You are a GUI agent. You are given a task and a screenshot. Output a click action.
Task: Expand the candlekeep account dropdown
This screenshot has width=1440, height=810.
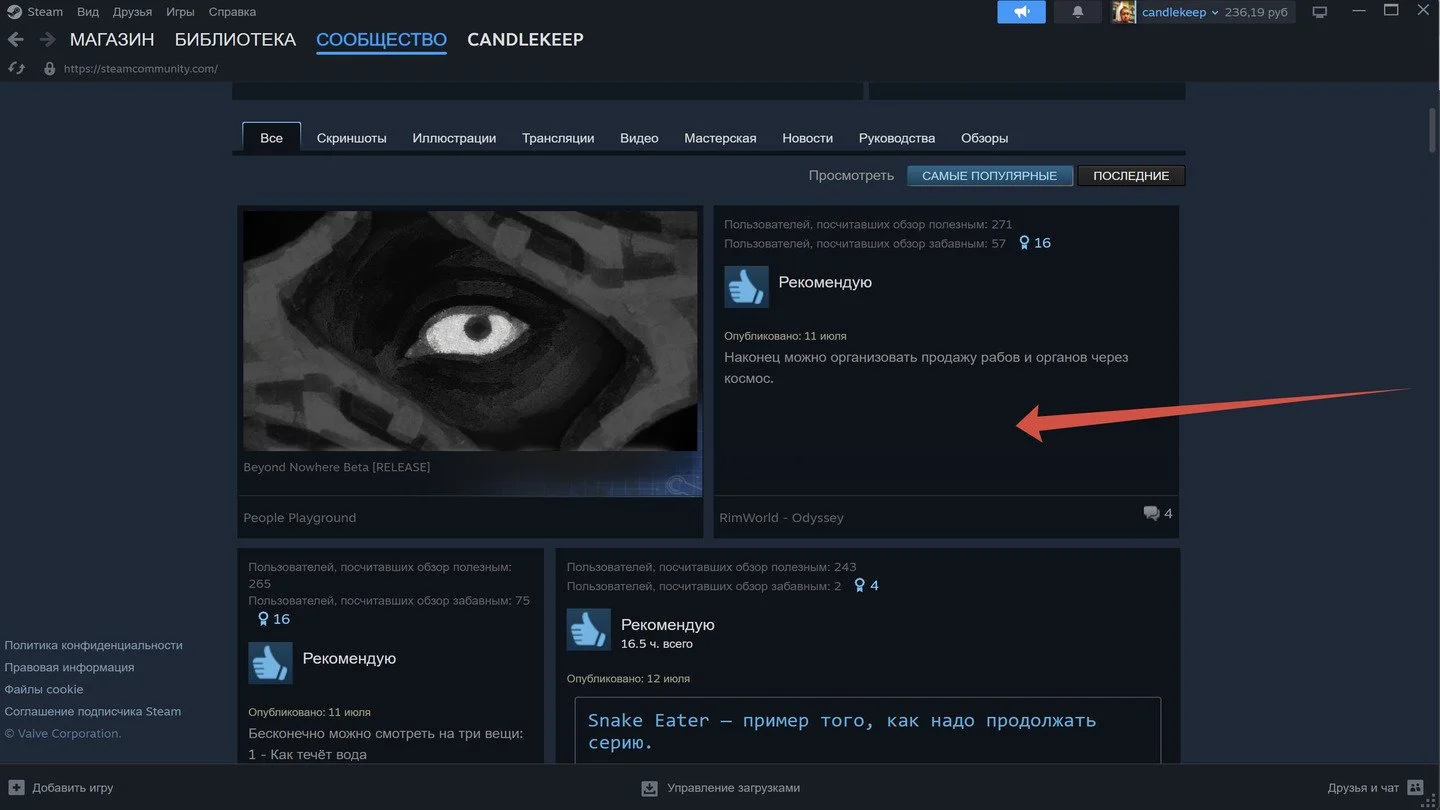pyautogui.click(x=1180, y=13)
